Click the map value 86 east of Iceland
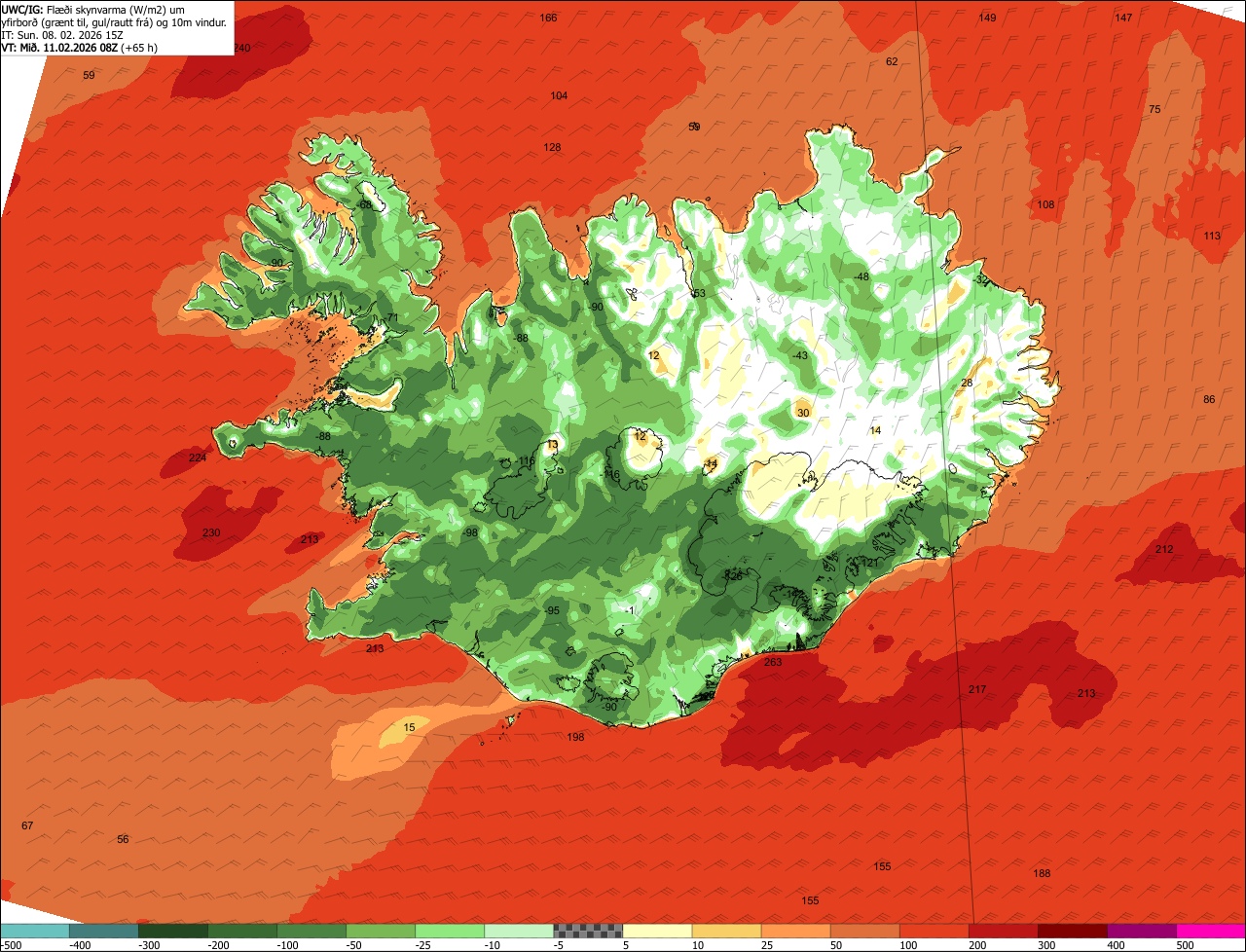Screen dimensions: 1246x952 (x=1209, y=399)
